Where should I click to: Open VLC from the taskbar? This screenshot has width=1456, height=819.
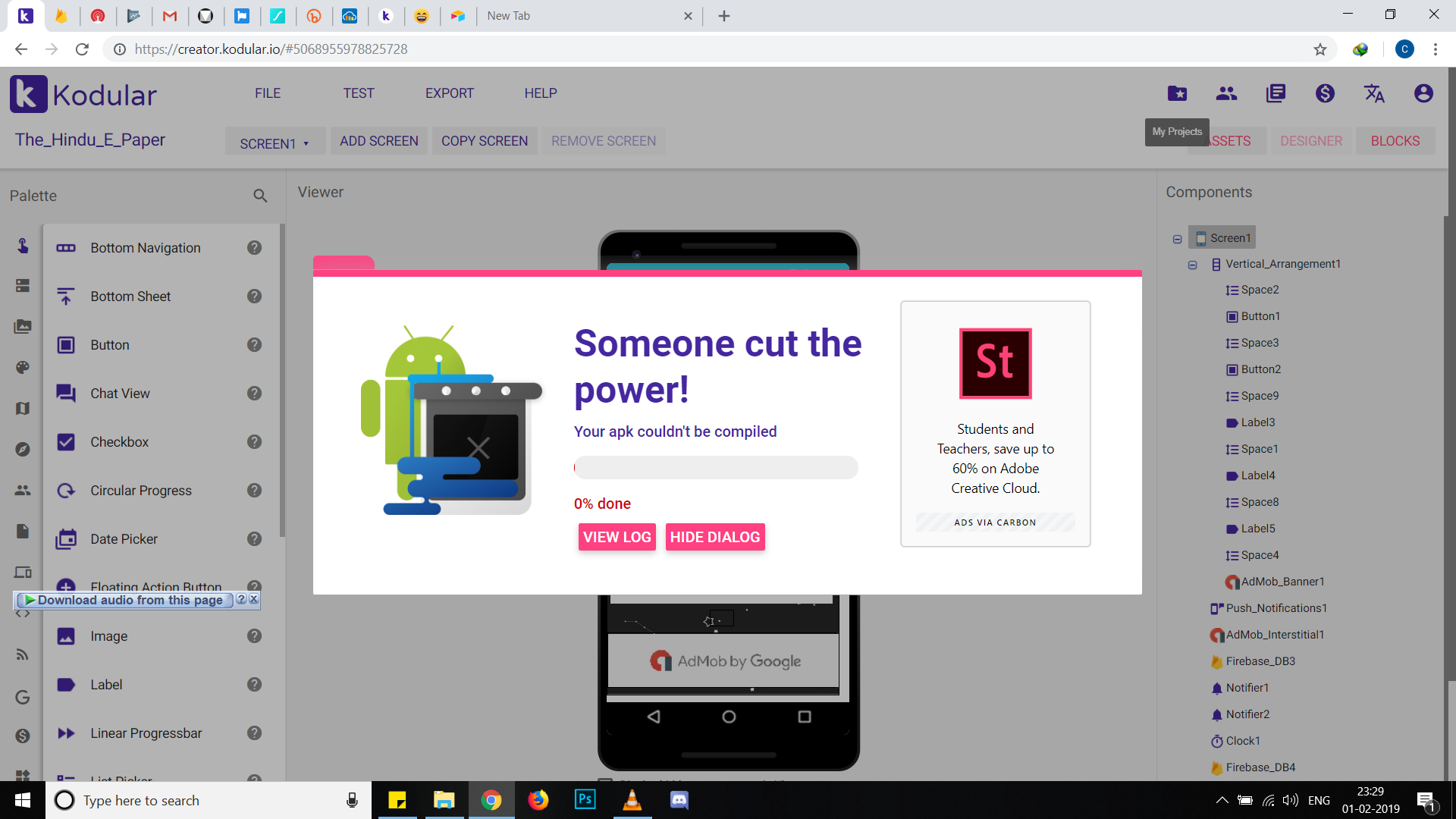632,800
